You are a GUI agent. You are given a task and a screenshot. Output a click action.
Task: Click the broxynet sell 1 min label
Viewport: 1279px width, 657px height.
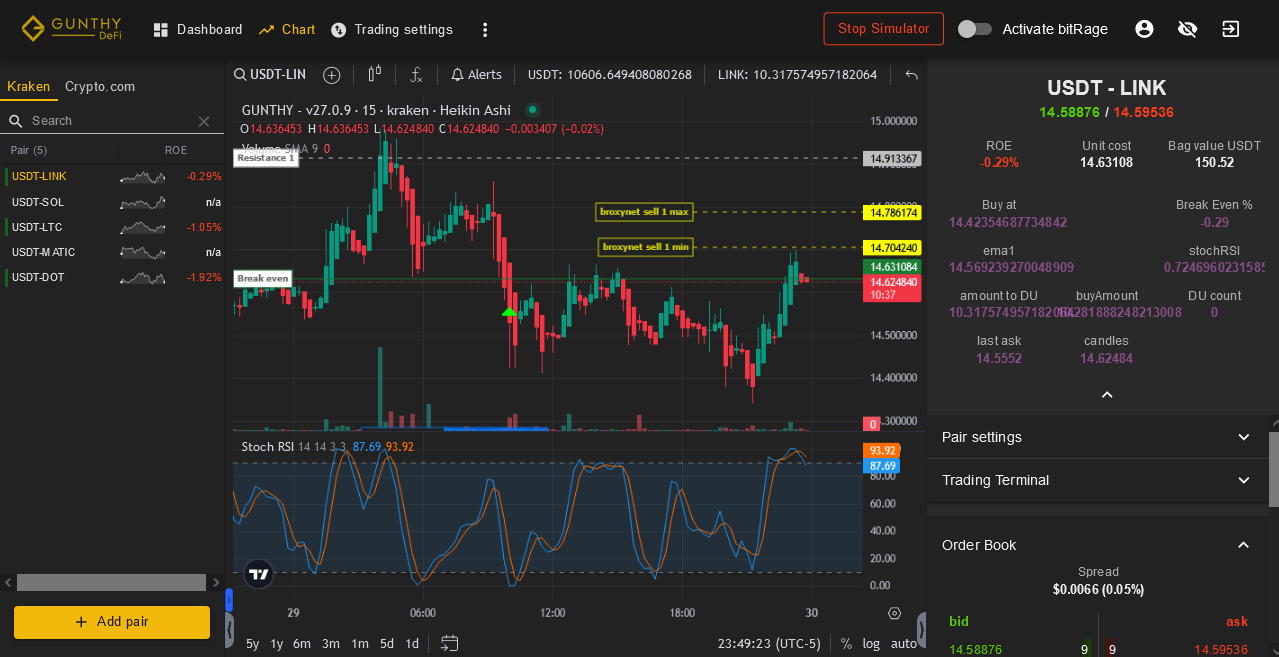[646, 247]
